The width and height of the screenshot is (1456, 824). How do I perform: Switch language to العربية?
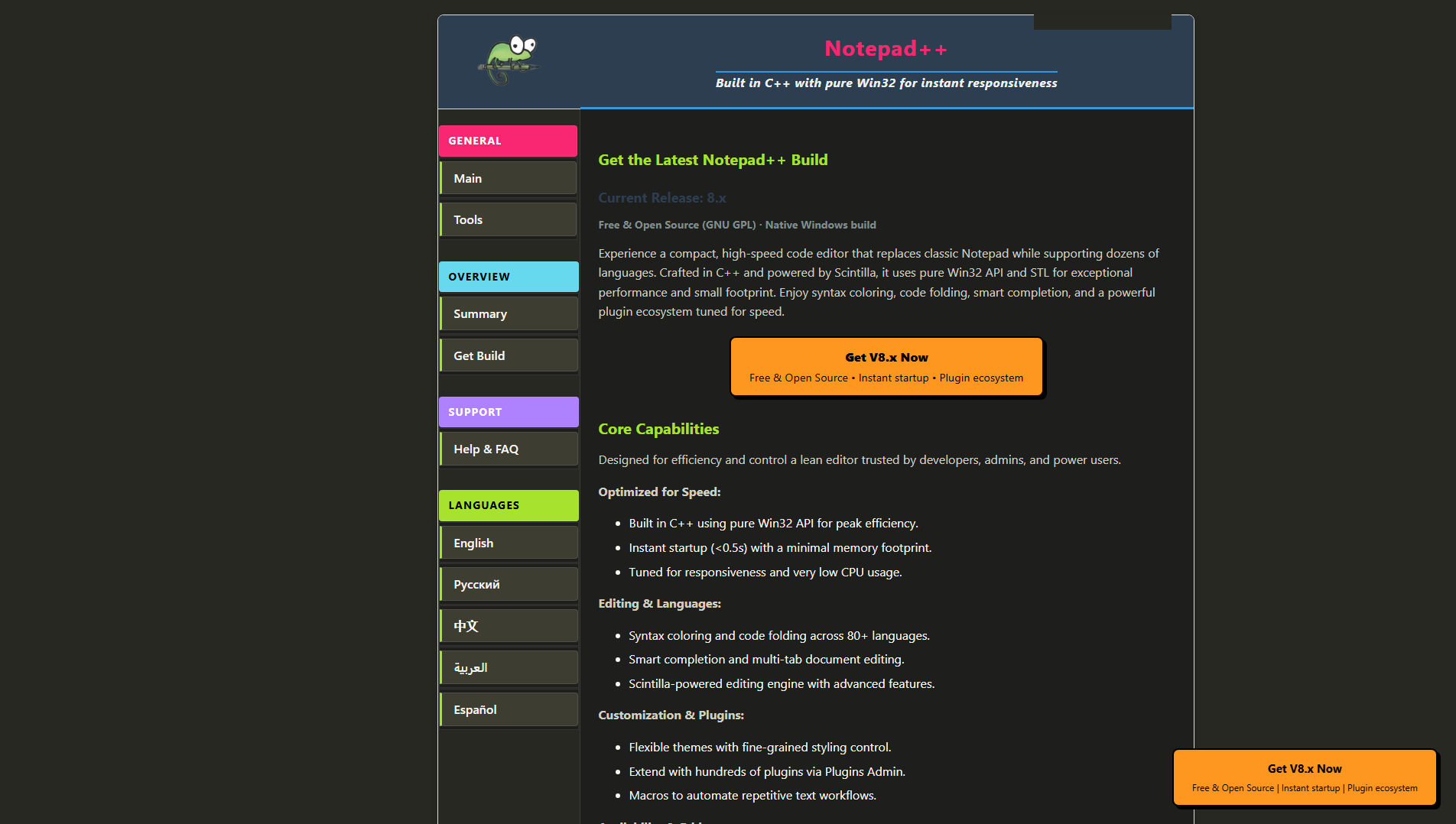pyautogui.click(x=509, y=667)
